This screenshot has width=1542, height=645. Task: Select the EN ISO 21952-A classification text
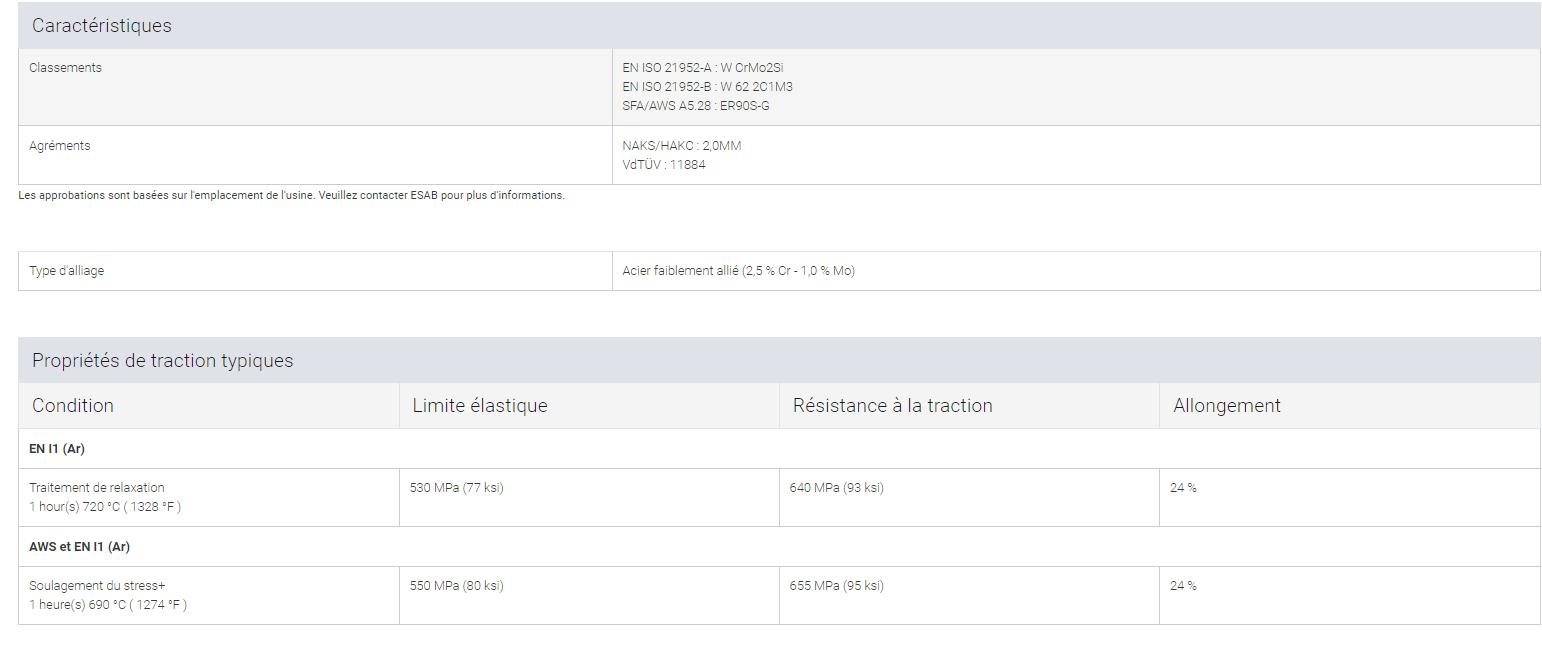(x=702, y=68)
